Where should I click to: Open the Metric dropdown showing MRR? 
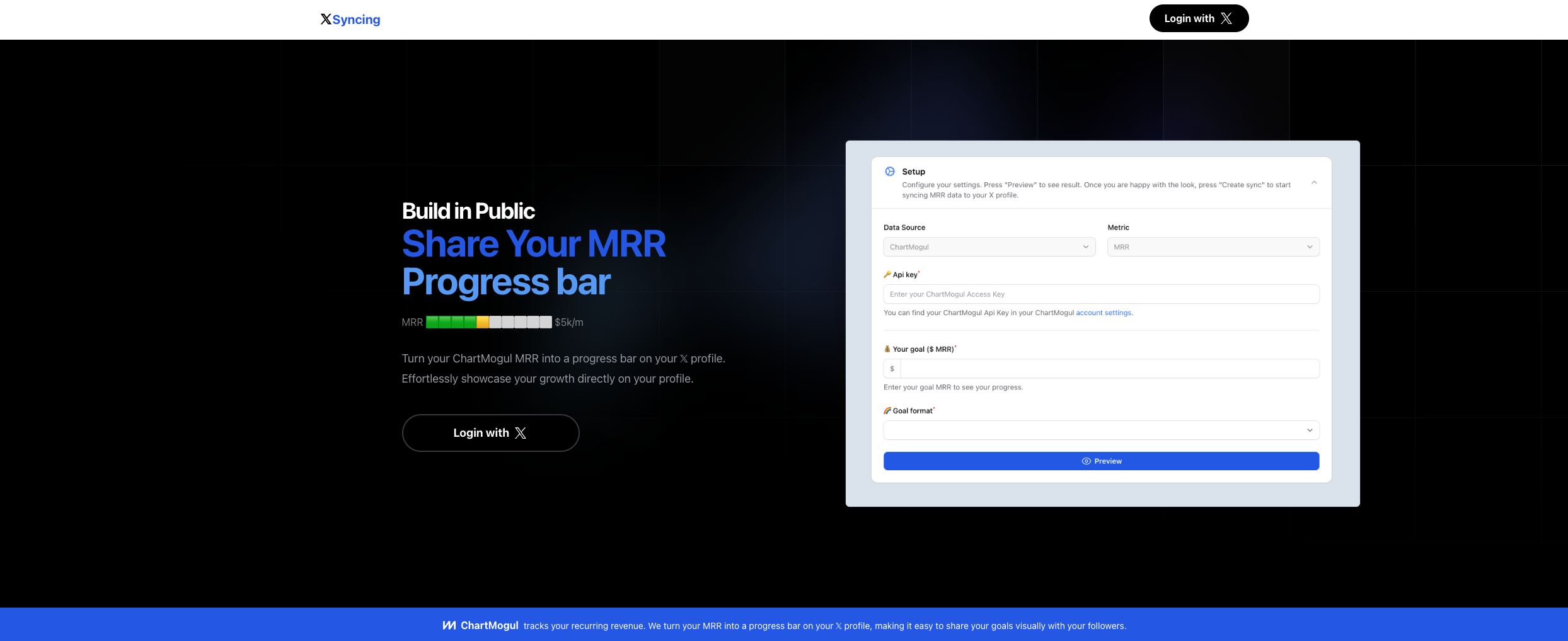(1213, 247)
